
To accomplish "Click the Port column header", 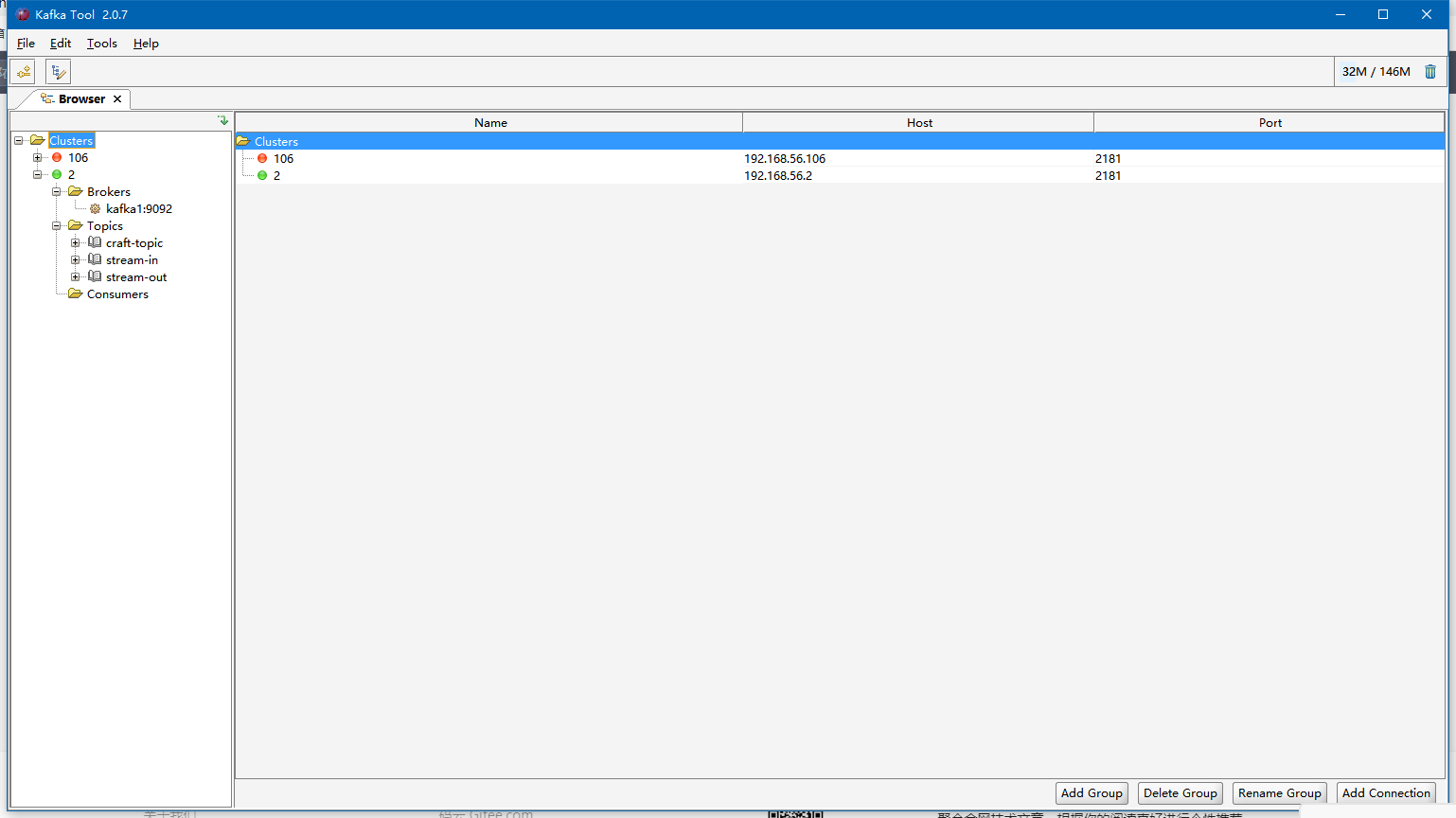I will point(1270,123).
